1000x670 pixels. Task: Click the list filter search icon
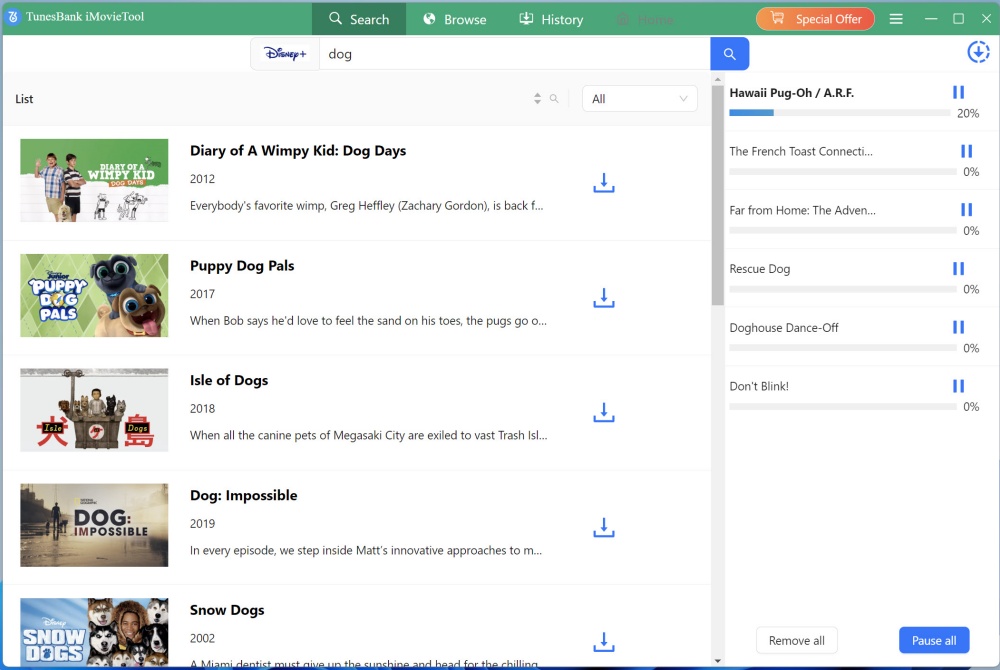[554, 99]
